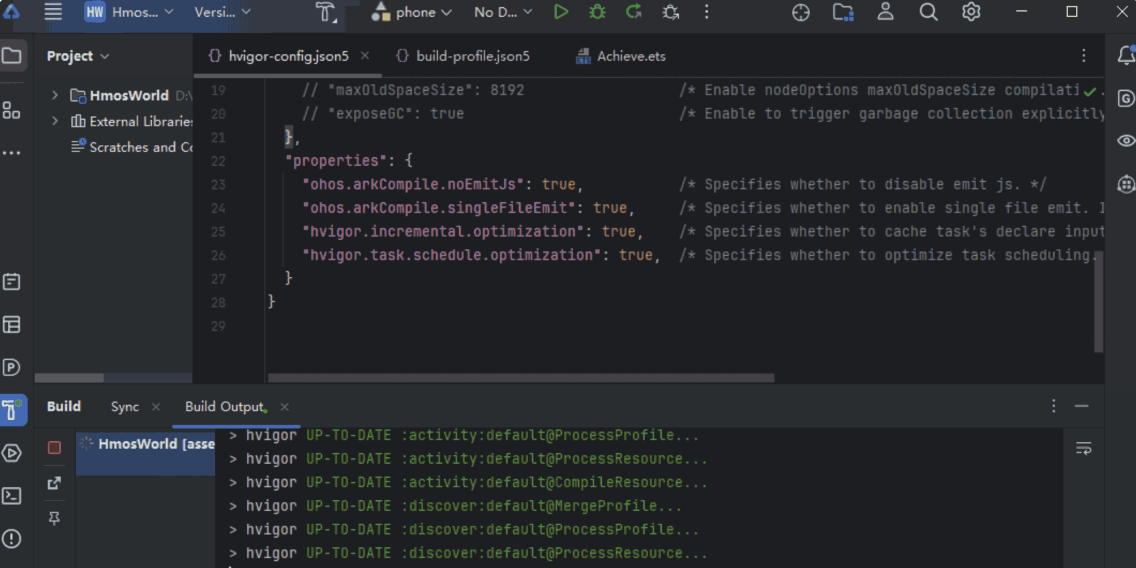Viewport: 1136px width, 568px height.
Task: Expand the HmosWorld project tree node
Action: pyautogui.click(x=55, y=96)
